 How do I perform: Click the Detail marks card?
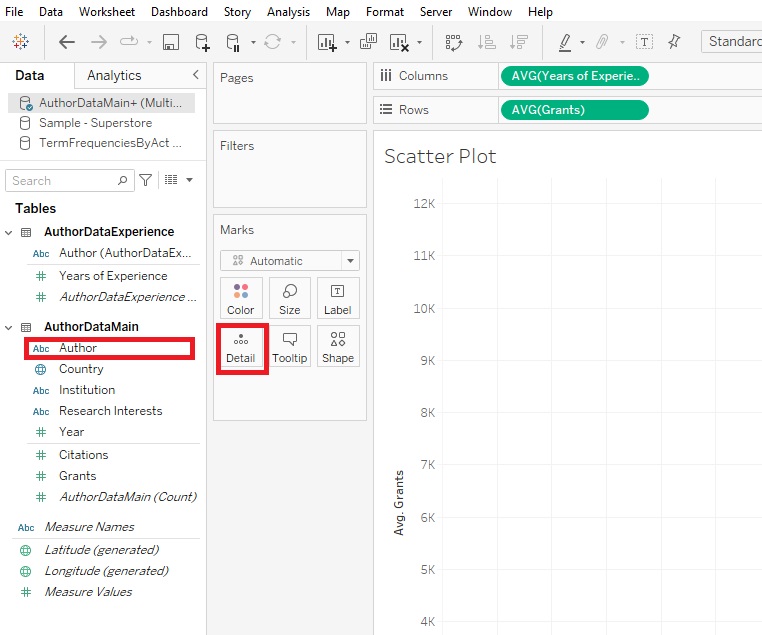coord(241,346)
